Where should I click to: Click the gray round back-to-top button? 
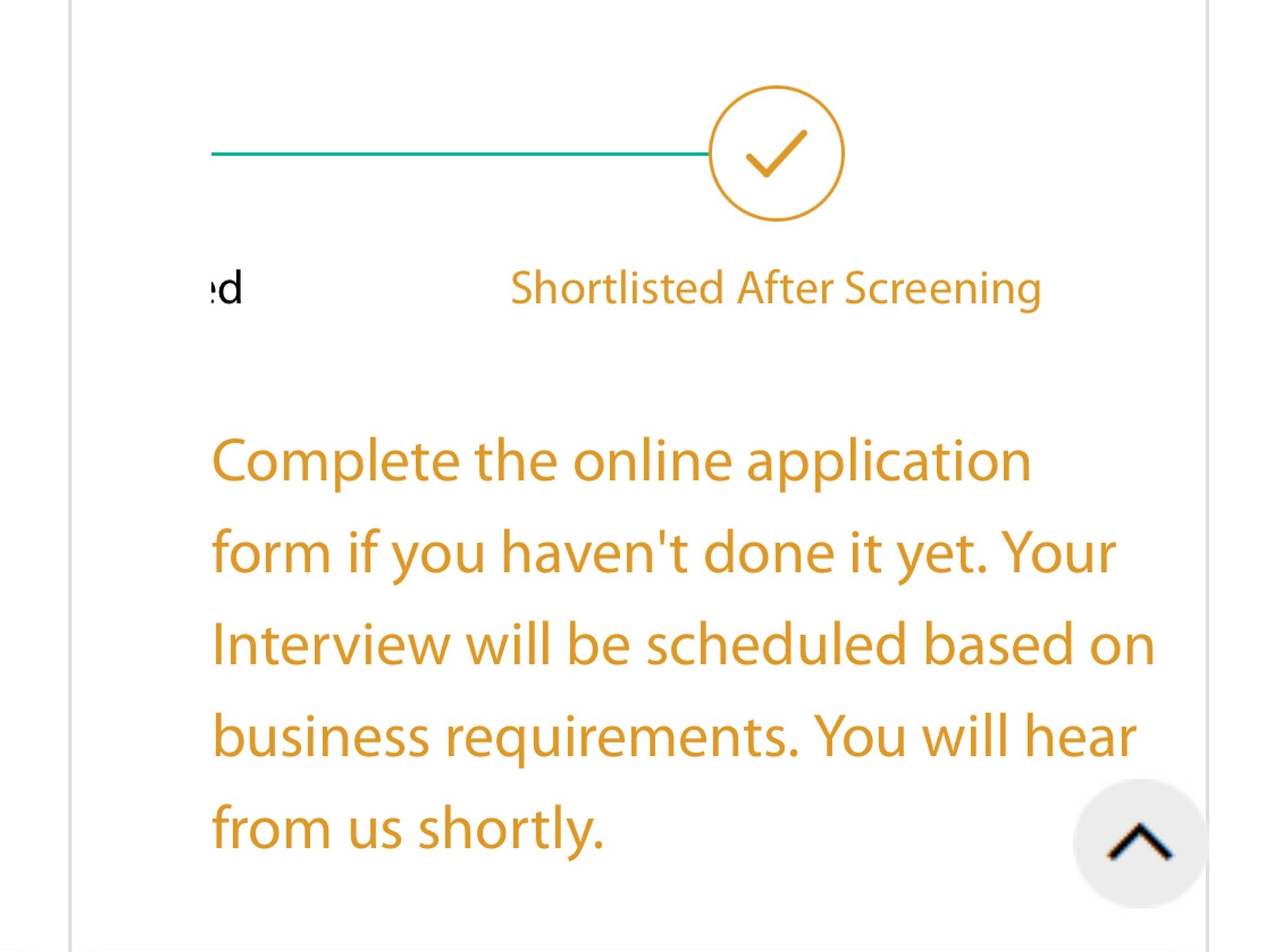pyautogui.click(x=1140, y=843)
